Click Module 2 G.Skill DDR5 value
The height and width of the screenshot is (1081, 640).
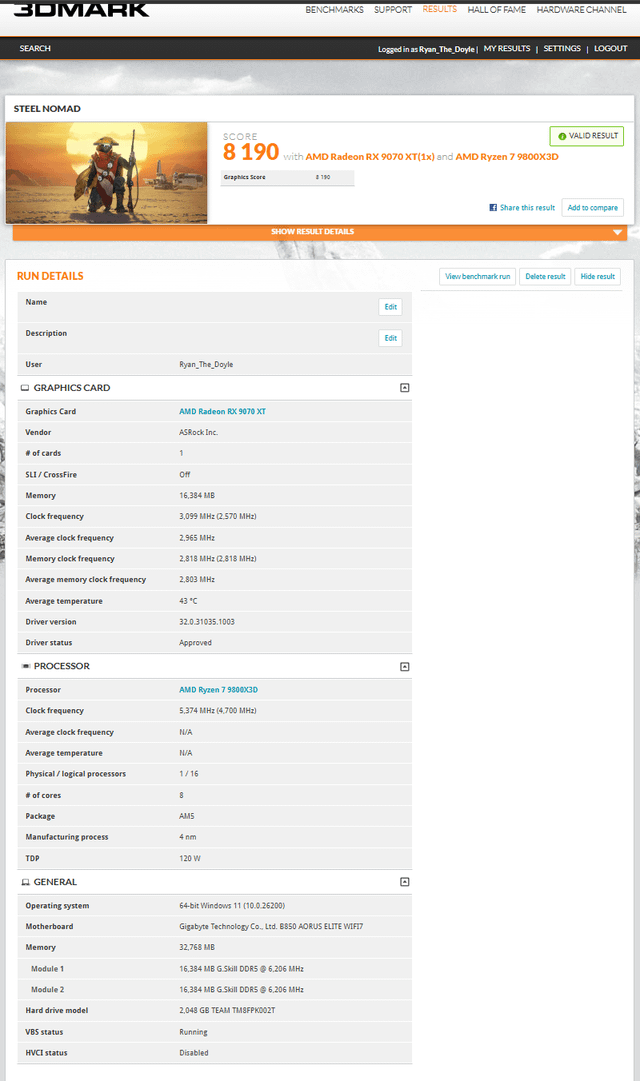click(241, 990)
